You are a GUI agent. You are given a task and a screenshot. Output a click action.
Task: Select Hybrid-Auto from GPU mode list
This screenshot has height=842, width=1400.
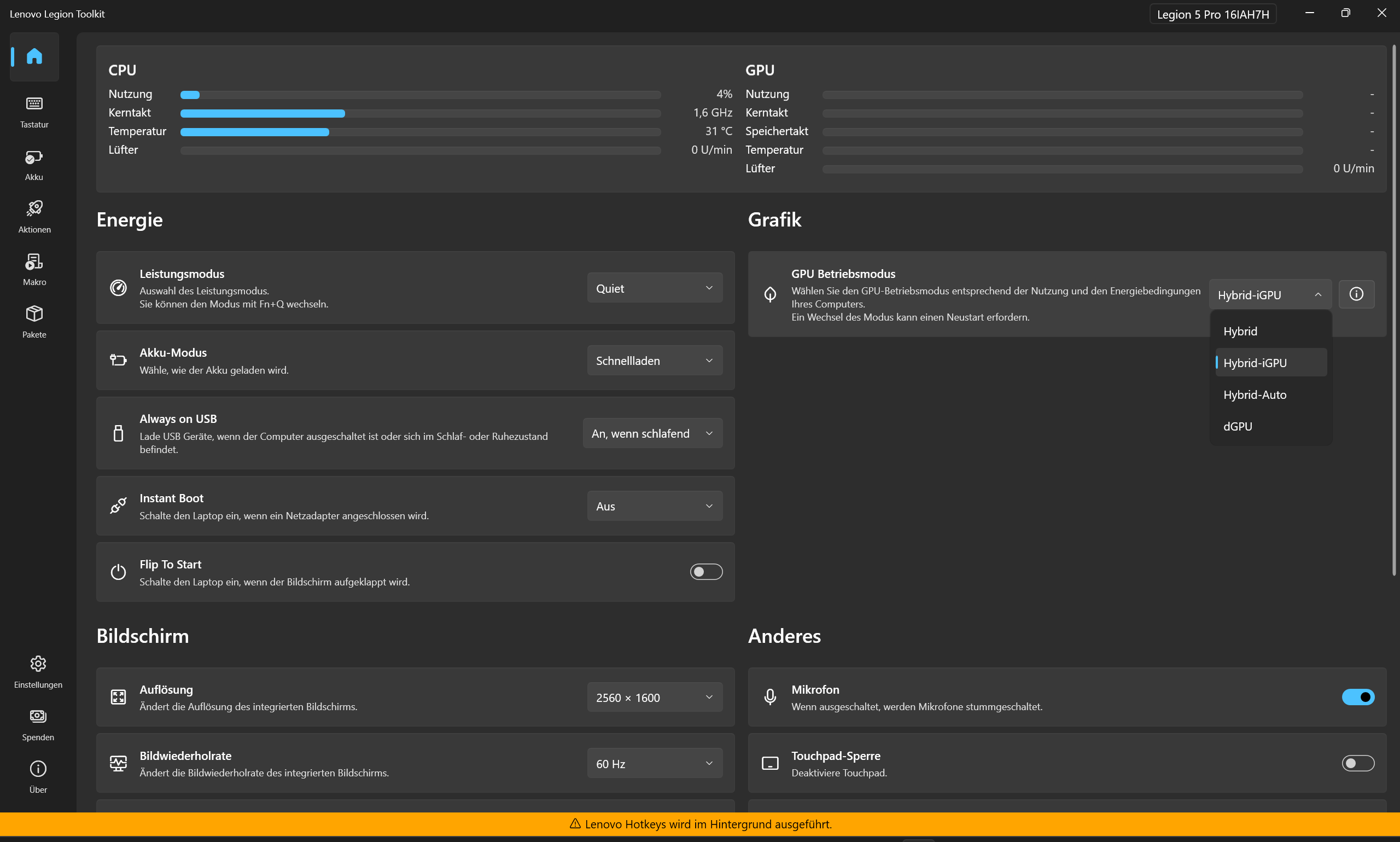coord(1255,394)
